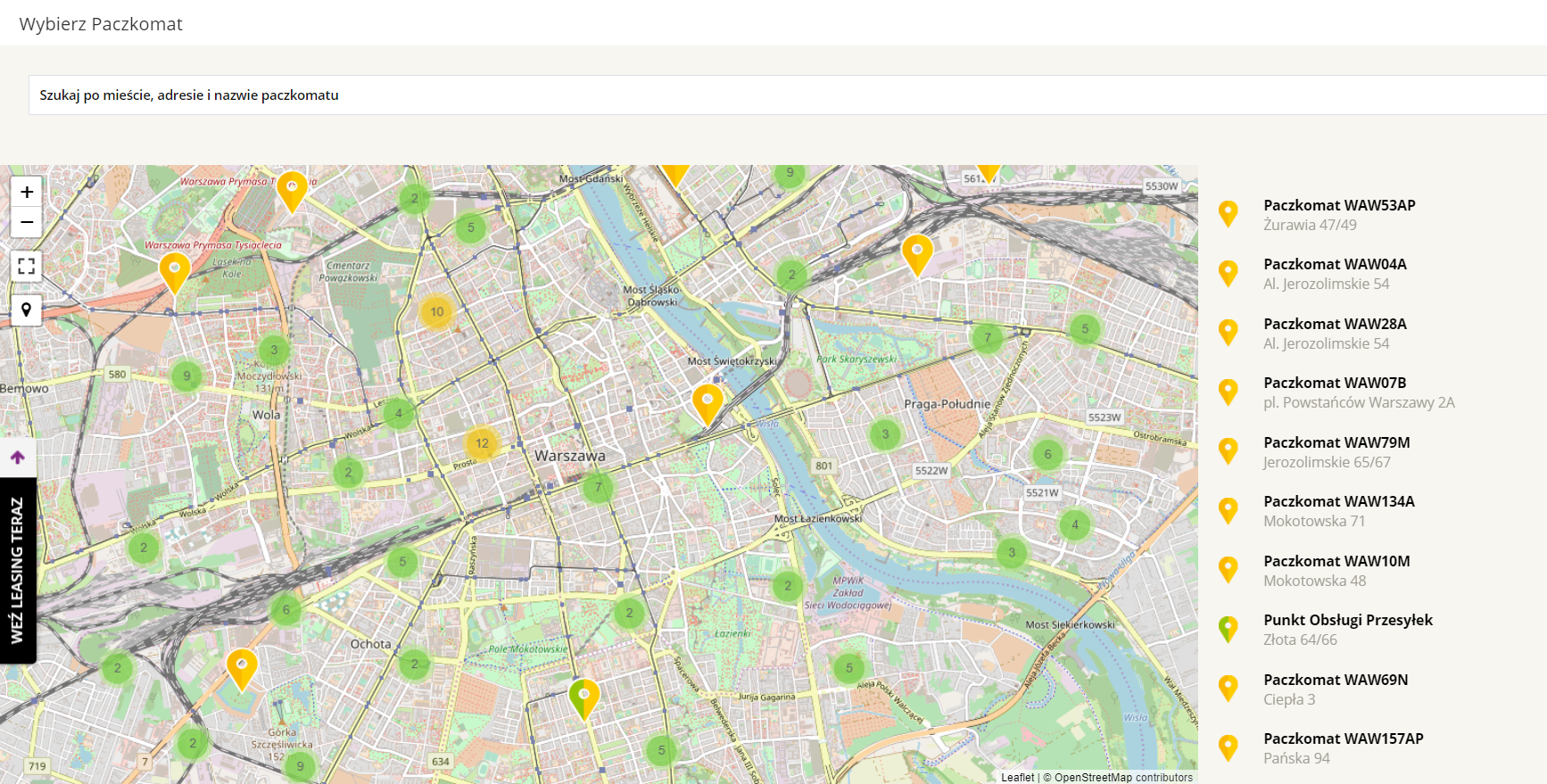Choose Paczkomat WAW10M on Mokotowska 48
The height and width of the screenshot is (784, 1547).
(1336, 562)
